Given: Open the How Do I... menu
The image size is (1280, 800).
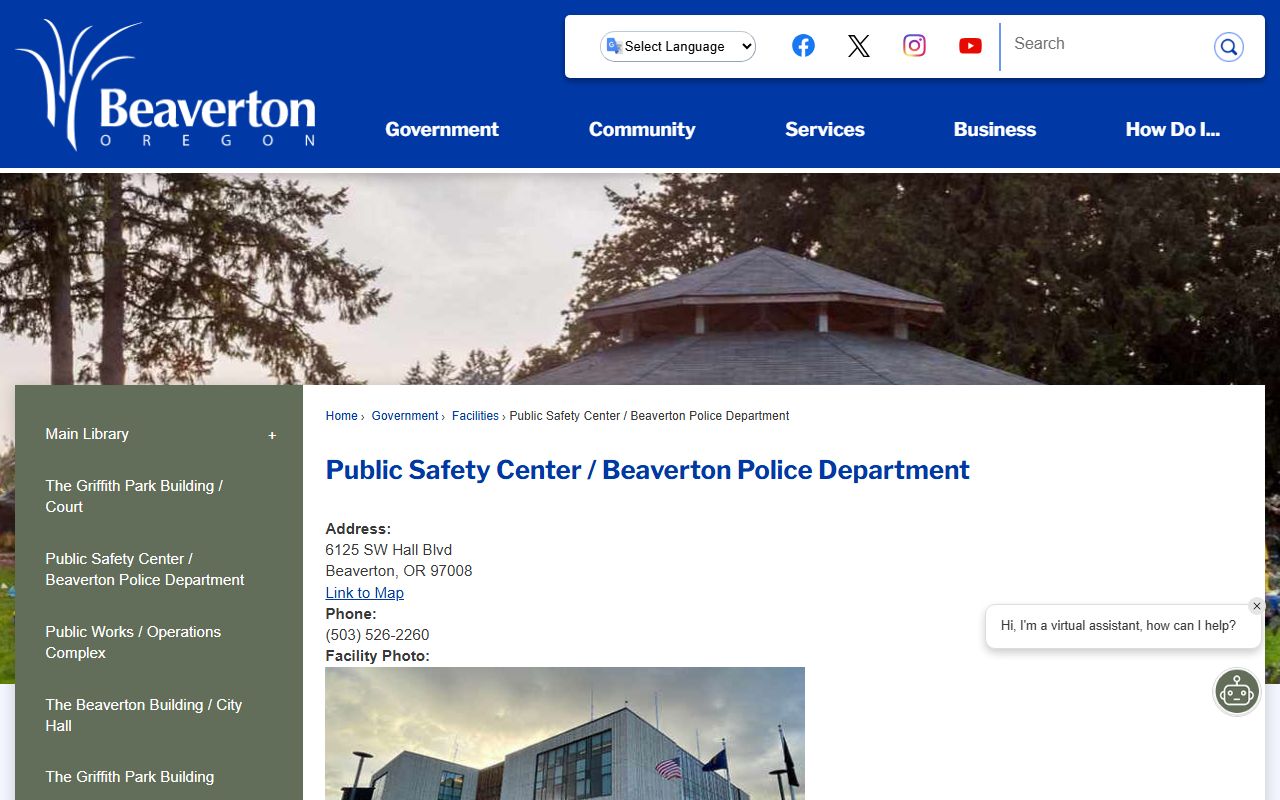Looking at the screenshot, I should 1173,129.
